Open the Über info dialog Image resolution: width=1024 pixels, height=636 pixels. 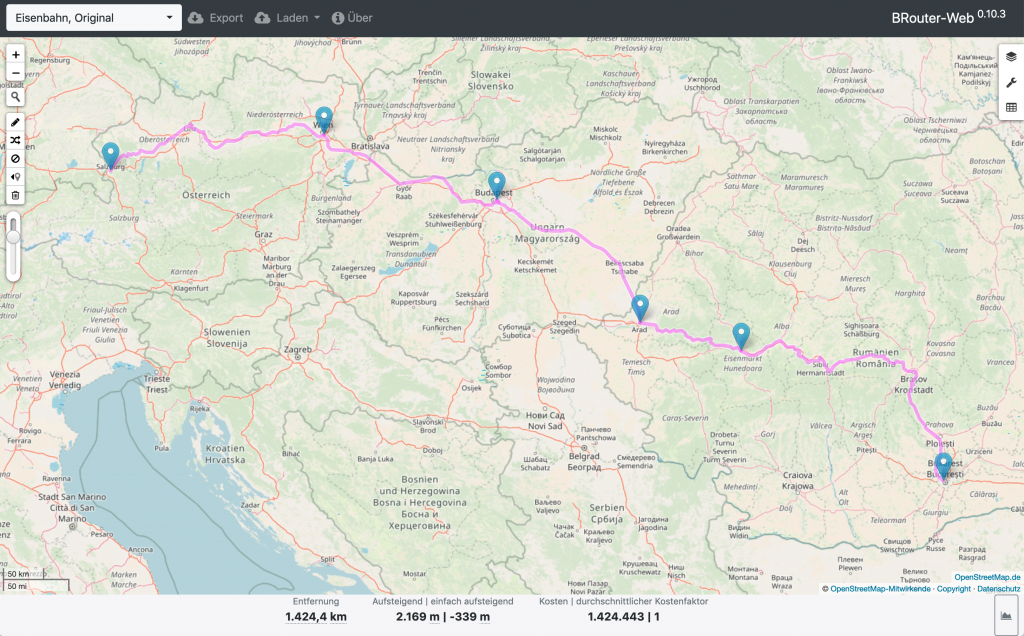pyautogui.click(x=352, y=18)
